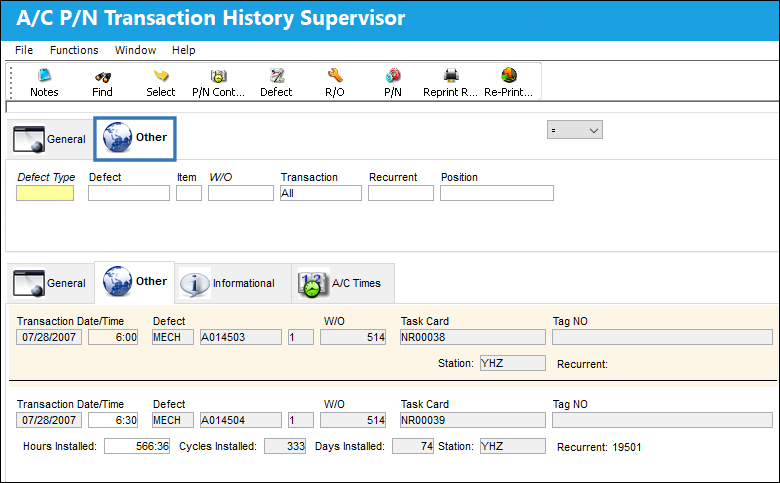Click the 6:00 transaction time field
780x483 pixels.
(113, 337)
